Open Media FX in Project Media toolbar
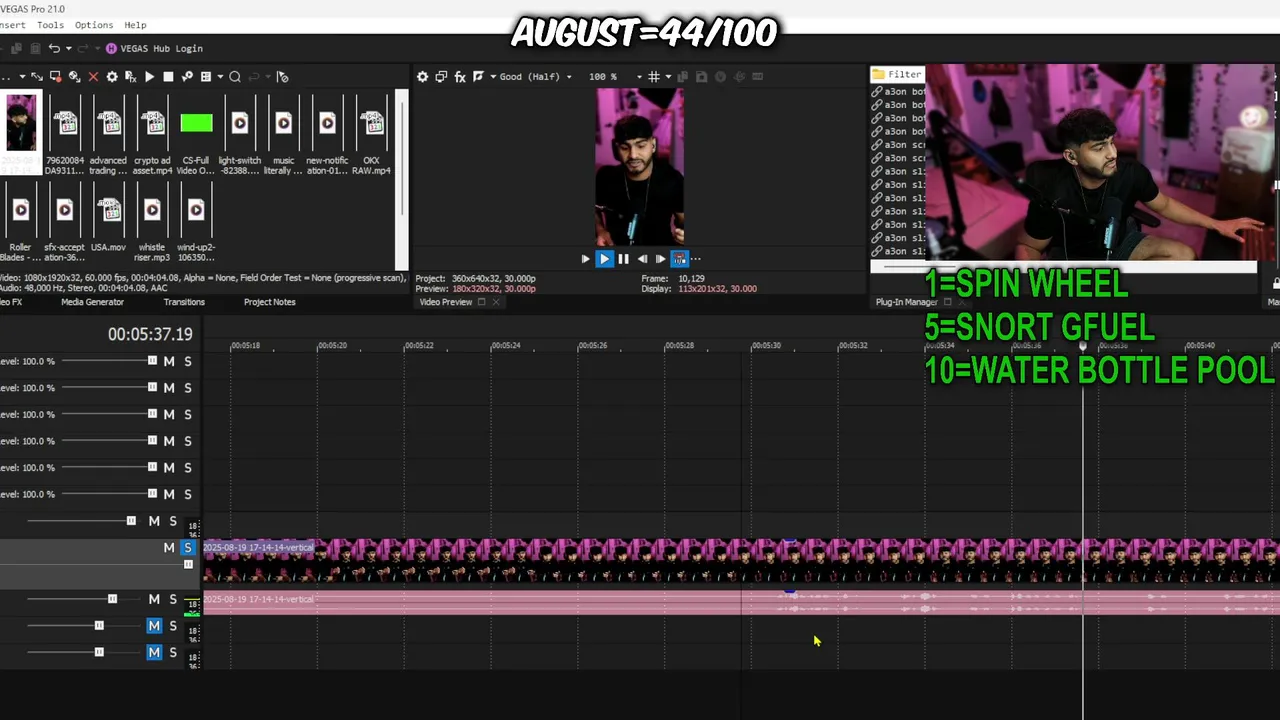This screenshot has height=720, width=1280. point(130,76)
